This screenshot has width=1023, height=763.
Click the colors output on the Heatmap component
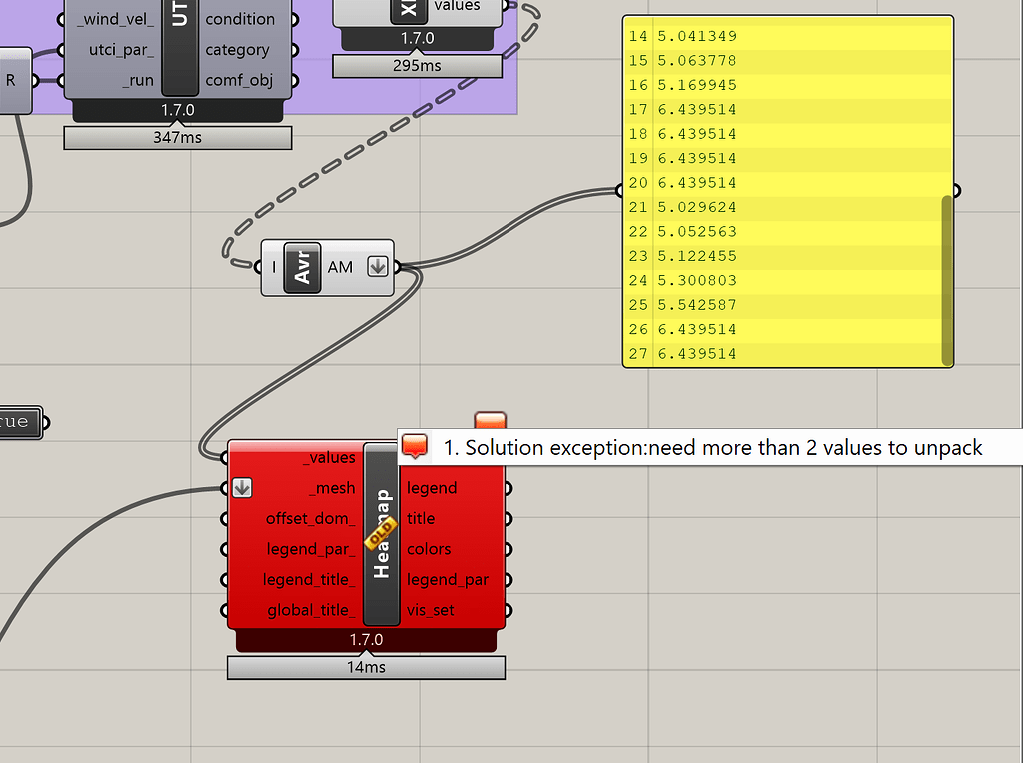429,549
